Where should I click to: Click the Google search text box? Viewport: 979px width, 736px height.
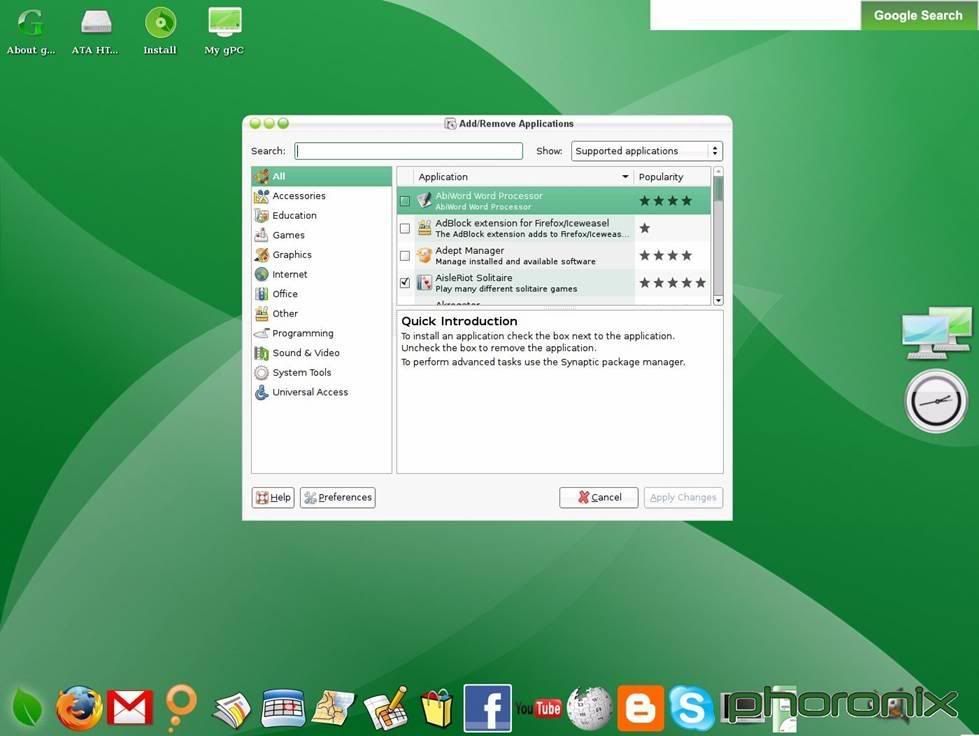click(755, 15)
